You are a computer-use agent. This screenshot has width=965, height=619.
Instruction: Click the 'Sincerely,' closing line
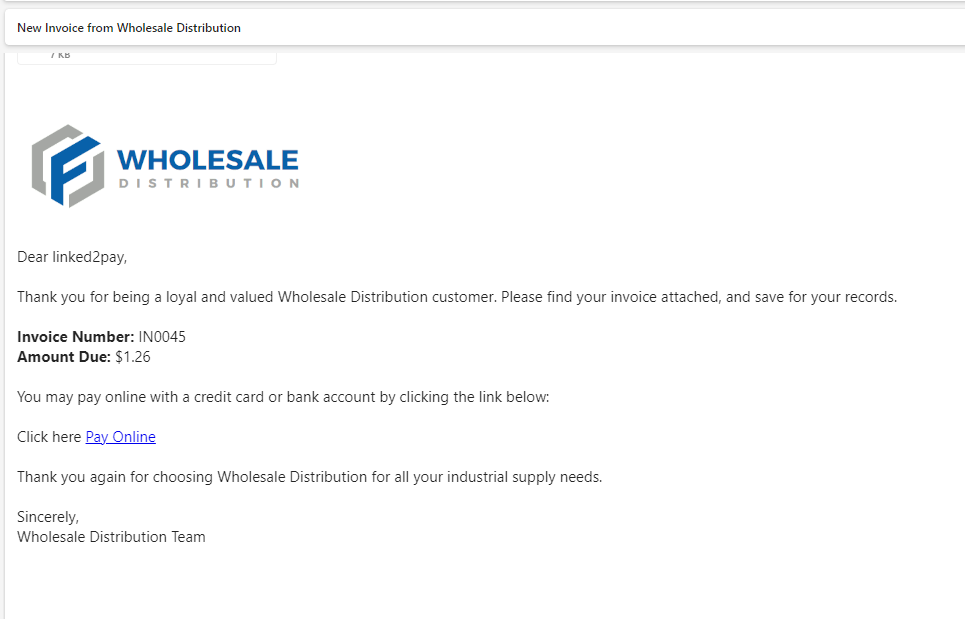coord(48,517)
